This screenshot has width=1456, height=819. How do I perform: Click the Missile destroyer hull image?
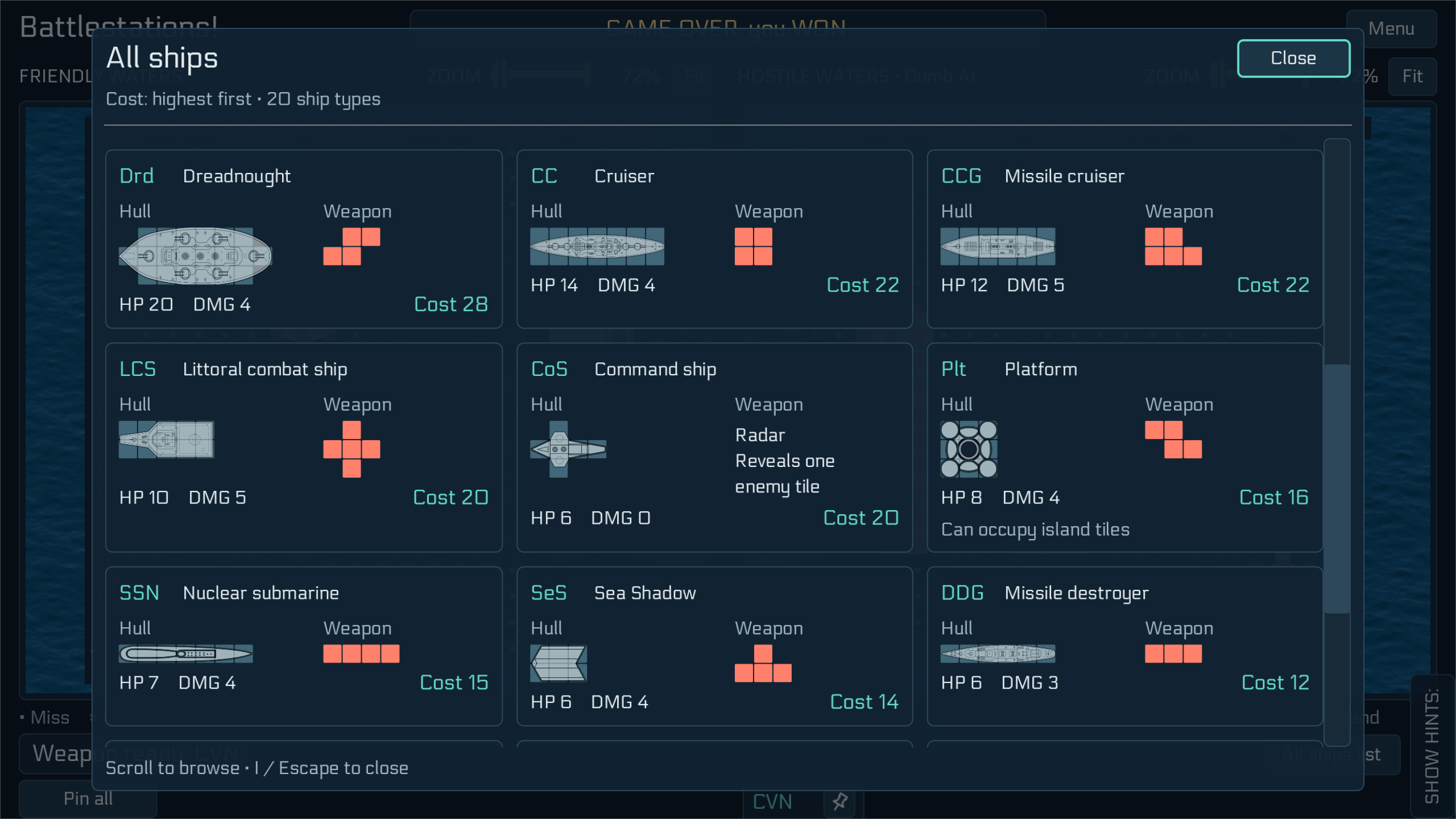(x=998, y=653)
